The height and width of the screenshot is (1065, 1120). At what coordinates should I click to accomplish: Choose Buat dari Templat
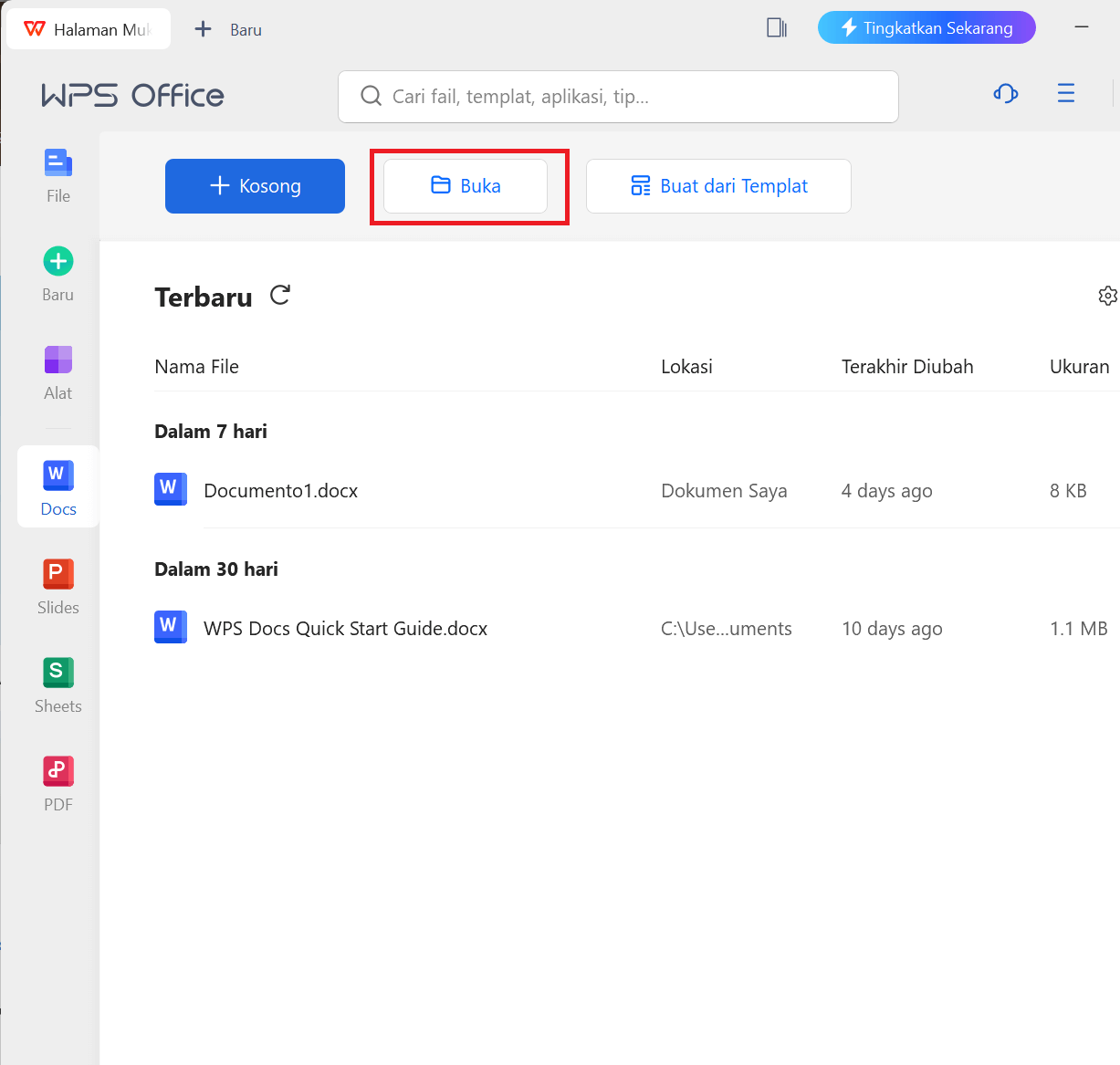coord(717,185)
